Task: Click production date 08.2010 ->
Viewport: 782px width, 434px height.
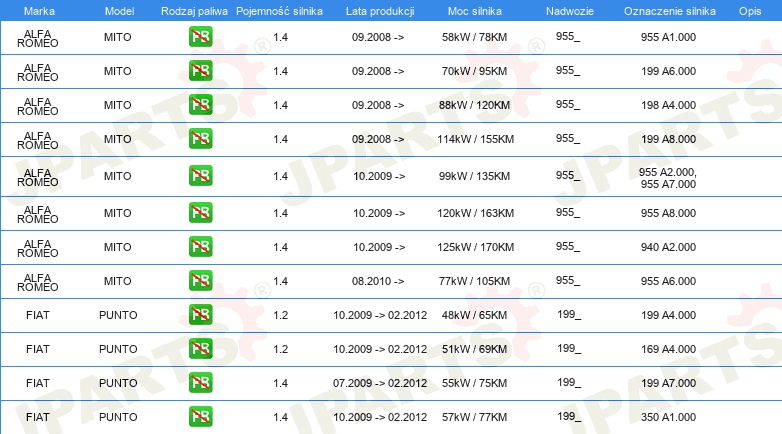Action: [378, 281]
